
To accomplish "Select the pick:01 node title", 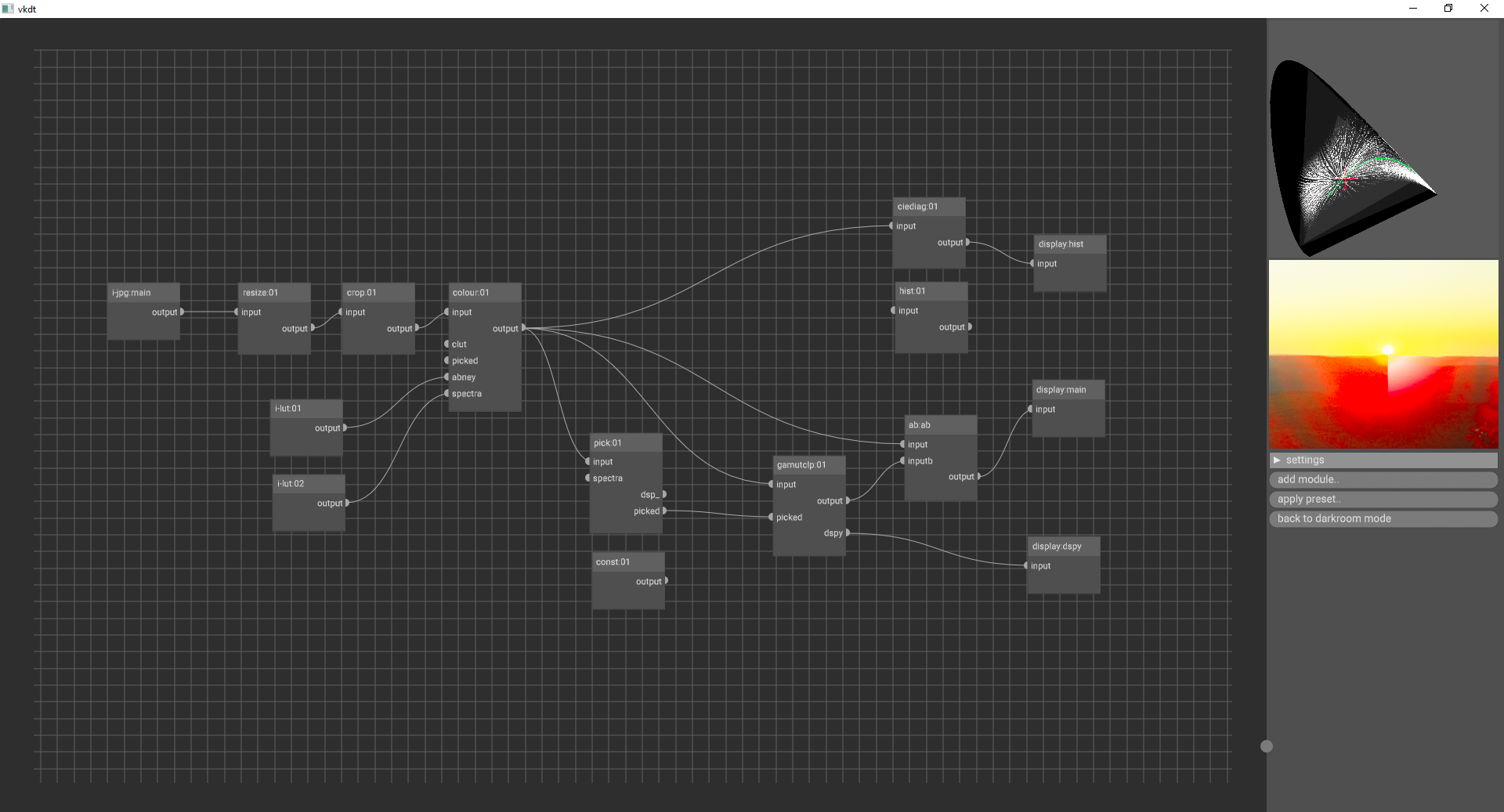I will point(626,443).
